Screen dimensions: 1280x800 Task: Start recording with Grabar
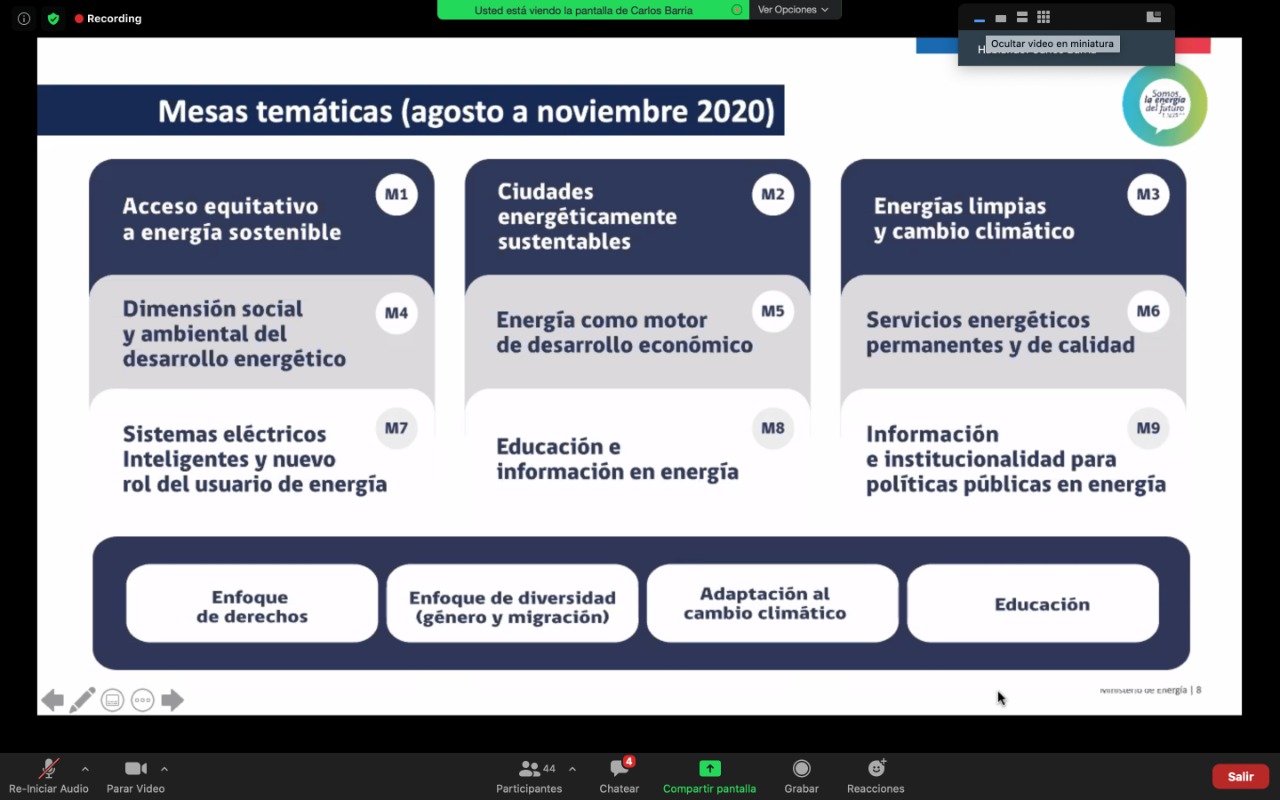(801, 776)
